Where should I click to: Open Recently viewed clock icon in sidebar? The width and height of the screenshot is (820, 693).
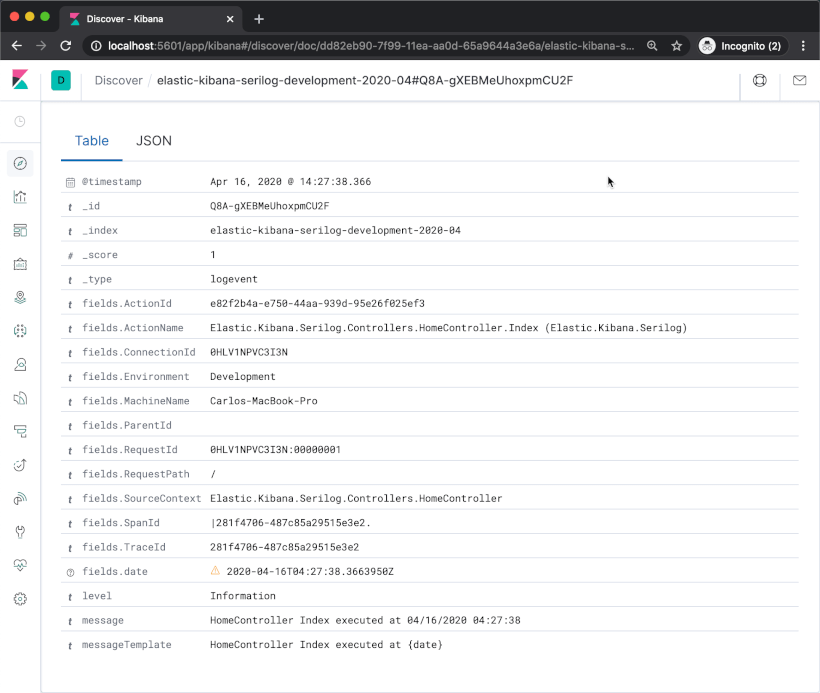click(20, 122)
